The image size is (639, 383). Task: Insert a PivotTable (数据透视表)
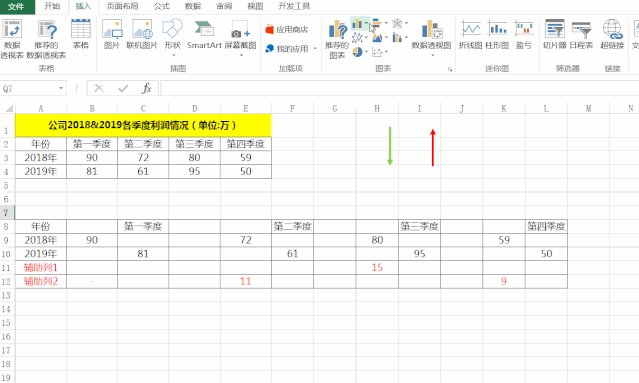pos(12,39)
